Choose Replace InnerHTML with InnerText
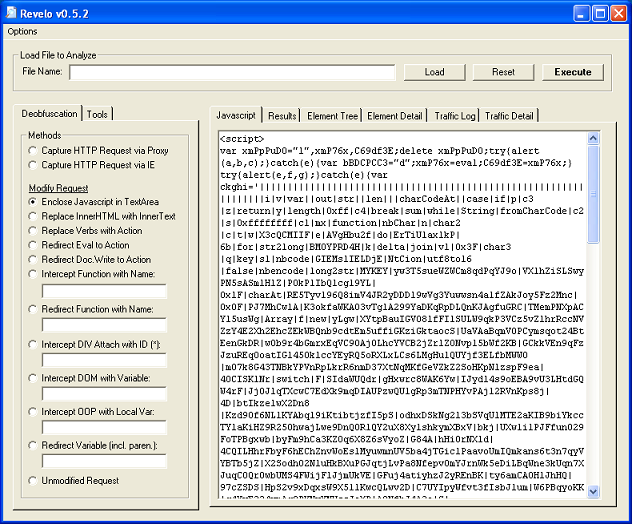Viewport: 632px width, 524px height. pos(33,216)
